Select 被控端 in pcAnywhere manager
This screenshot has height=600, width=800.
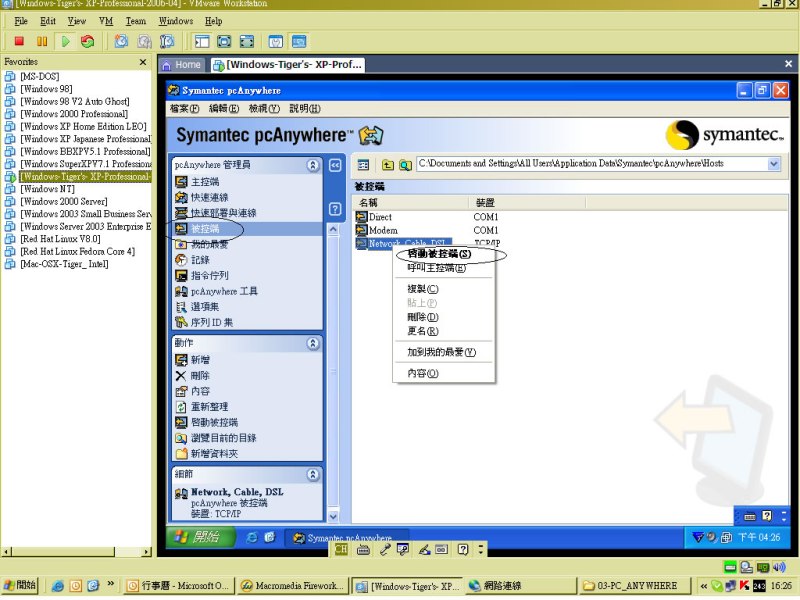click(x=197, y=229)
